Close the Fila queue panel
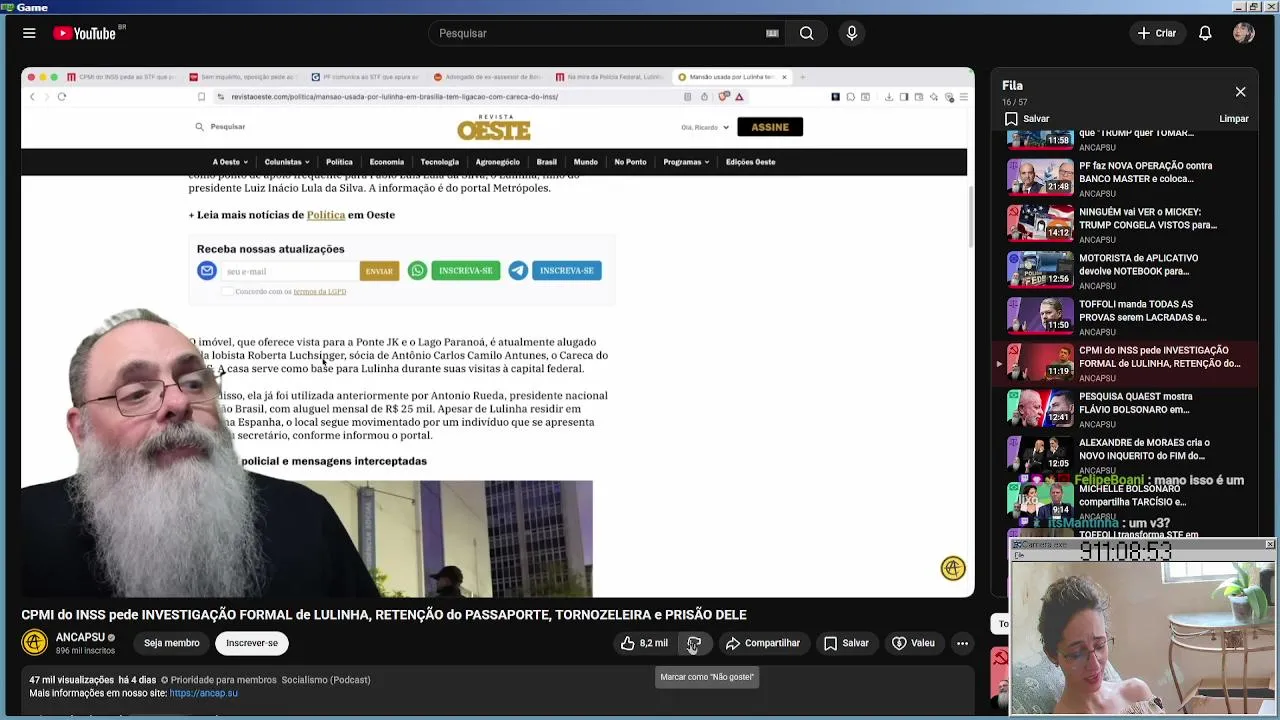The width and height of the screenshot is (1280, 720). coord(1240,92)
